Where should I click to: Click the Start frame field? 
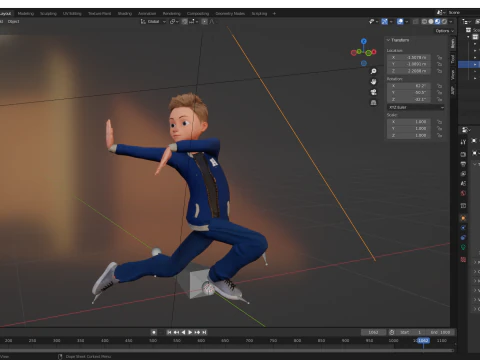click(x=411, y=332)
